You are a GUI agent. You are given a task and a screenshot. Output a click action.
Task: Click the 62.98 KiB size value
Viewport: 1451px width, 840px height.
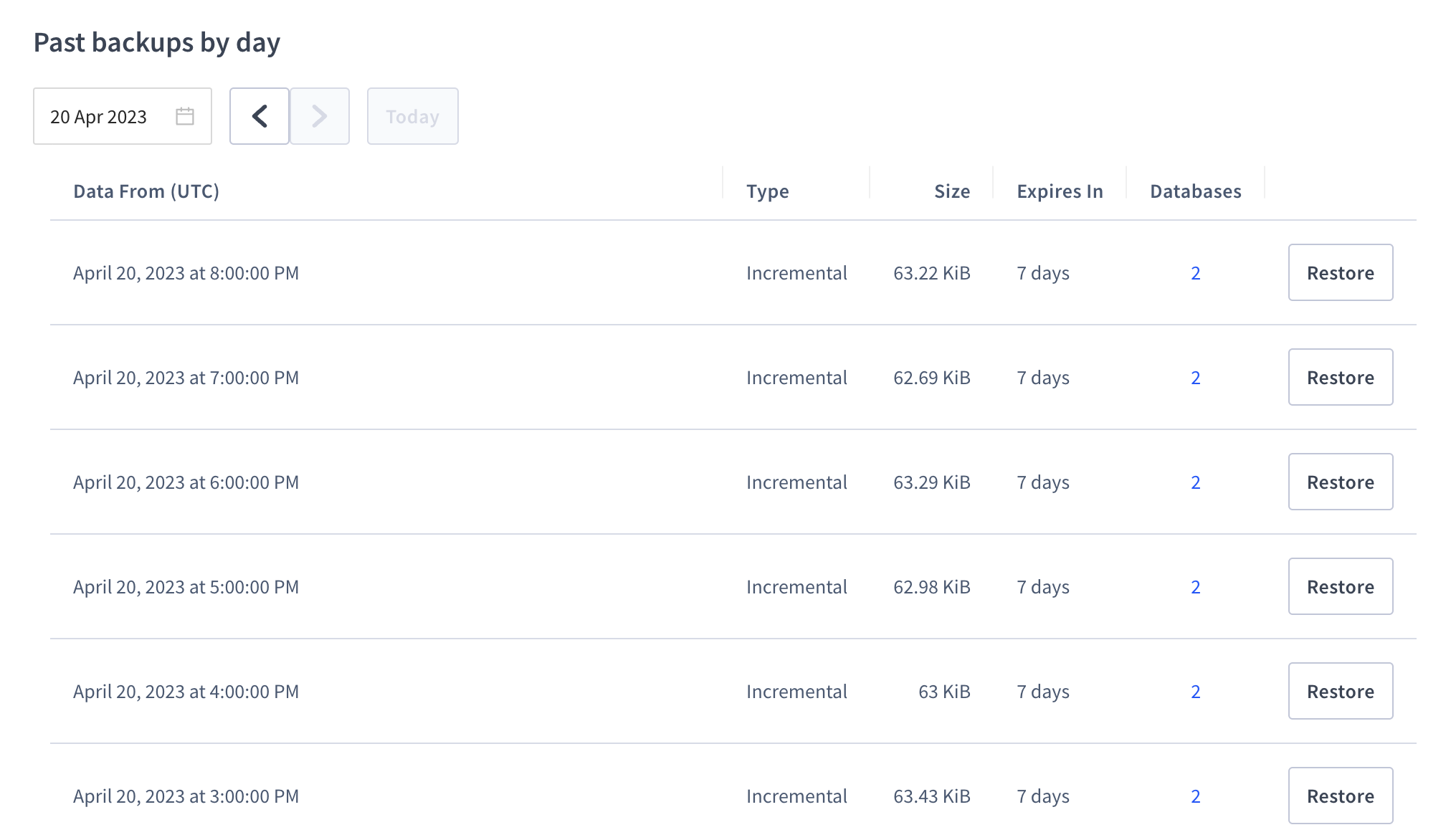[932, 587]
